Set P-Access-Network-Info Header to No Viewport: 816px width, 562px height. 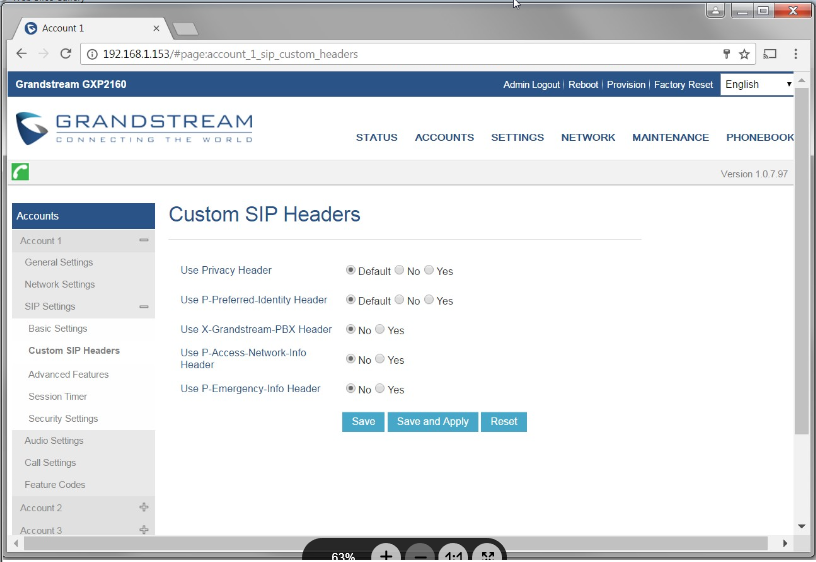pyautogui.click(x=350, y=359)
